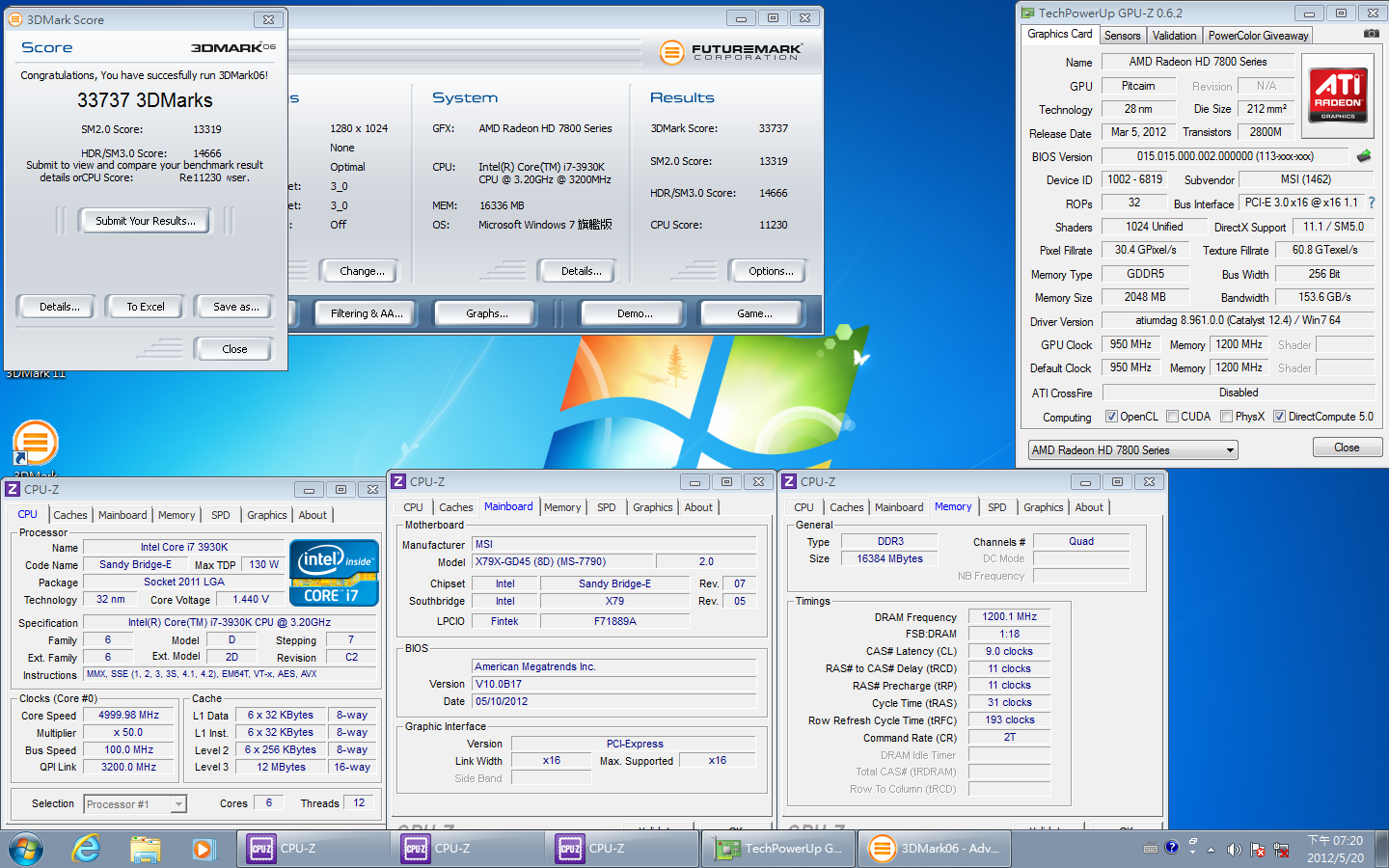Toggle the DirectCompute 5.0 checkbox
Viewport: 1389px width, 868px height.
(1279, 417)
